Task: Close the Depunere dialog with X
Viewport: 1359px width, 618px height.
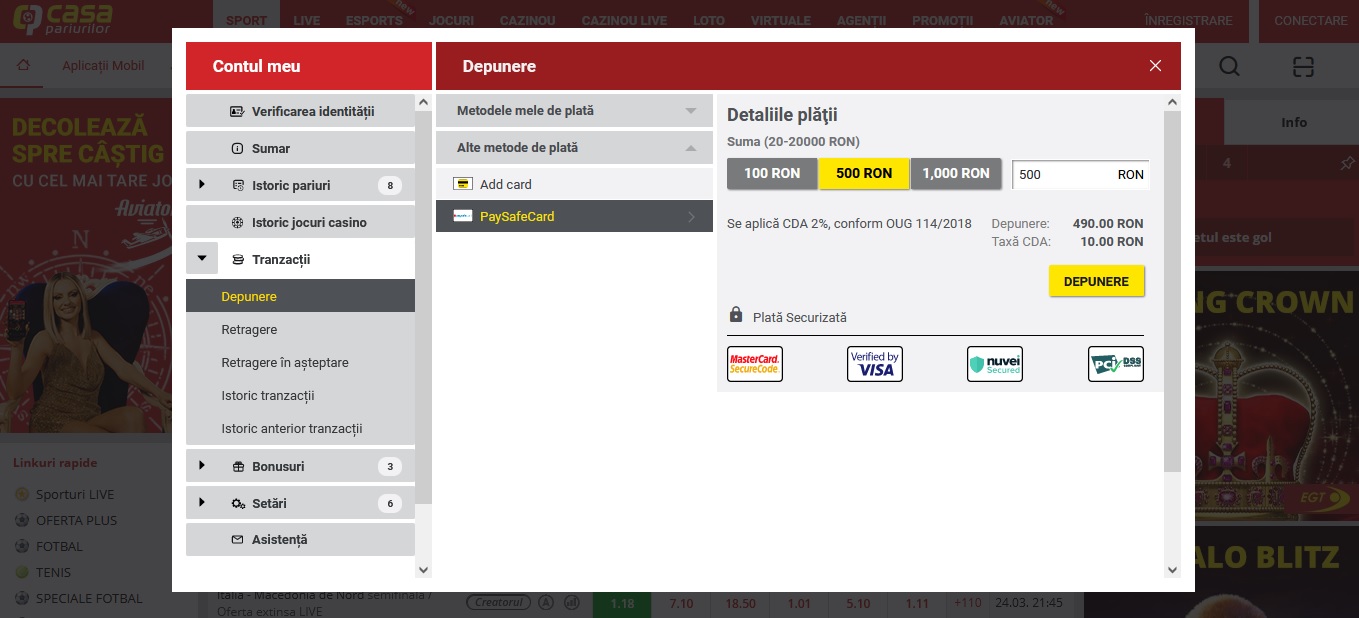Action: tap(1155, 66)
